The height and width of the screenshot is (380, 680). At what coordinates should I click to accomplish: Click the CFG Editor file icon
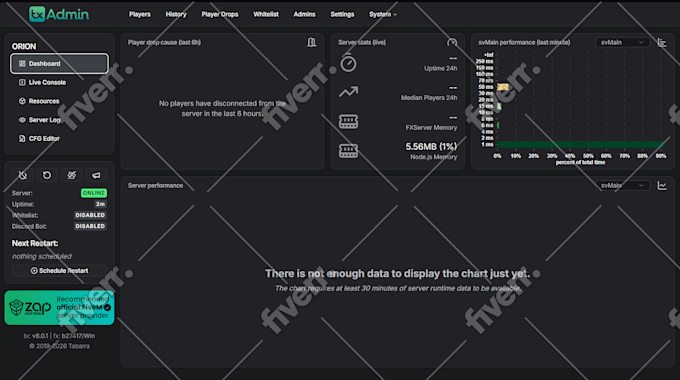(22, 138)
